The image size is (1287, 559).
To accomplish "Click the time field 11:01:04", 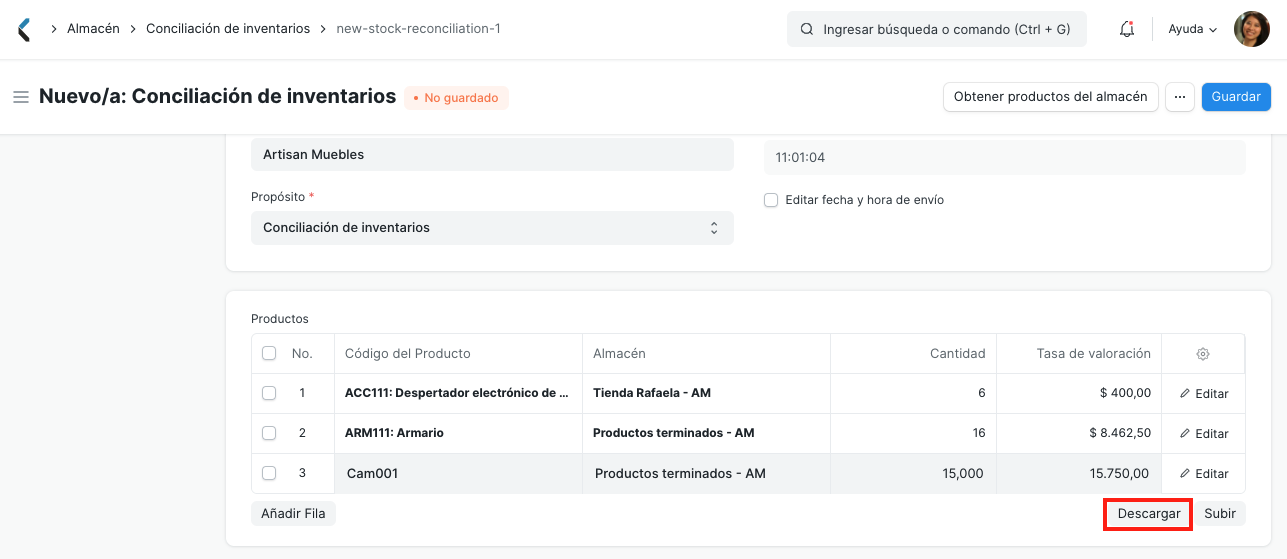I will [1005, 158].
